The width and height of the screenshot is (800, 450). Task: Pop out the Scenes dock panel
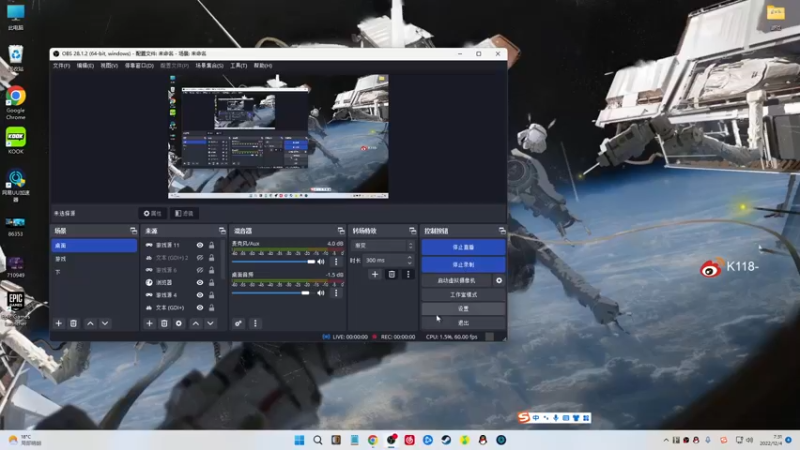click(133, 231)
